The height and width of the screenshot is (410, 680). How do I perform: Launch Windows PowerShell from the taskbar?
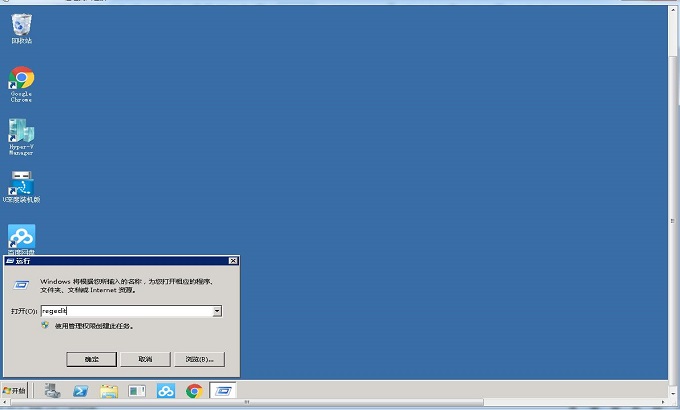pos(81,390)
